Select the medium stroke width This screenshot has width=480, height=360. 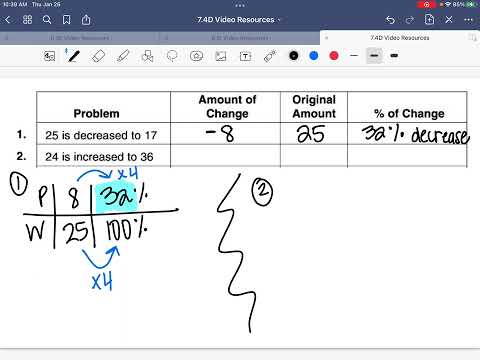pyautogui.click(x=374, y=56)
